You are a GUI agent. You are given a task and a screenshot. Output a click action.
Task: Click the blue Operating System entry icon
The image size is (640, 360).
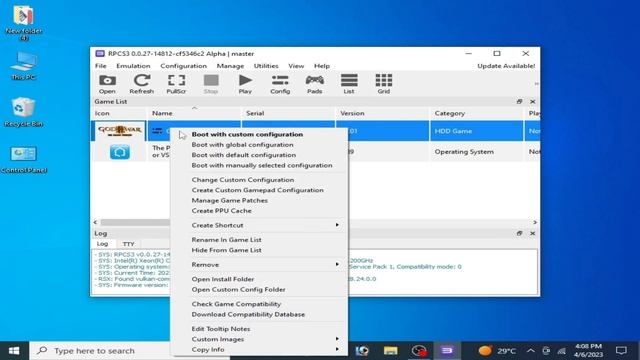coord(120,152)
